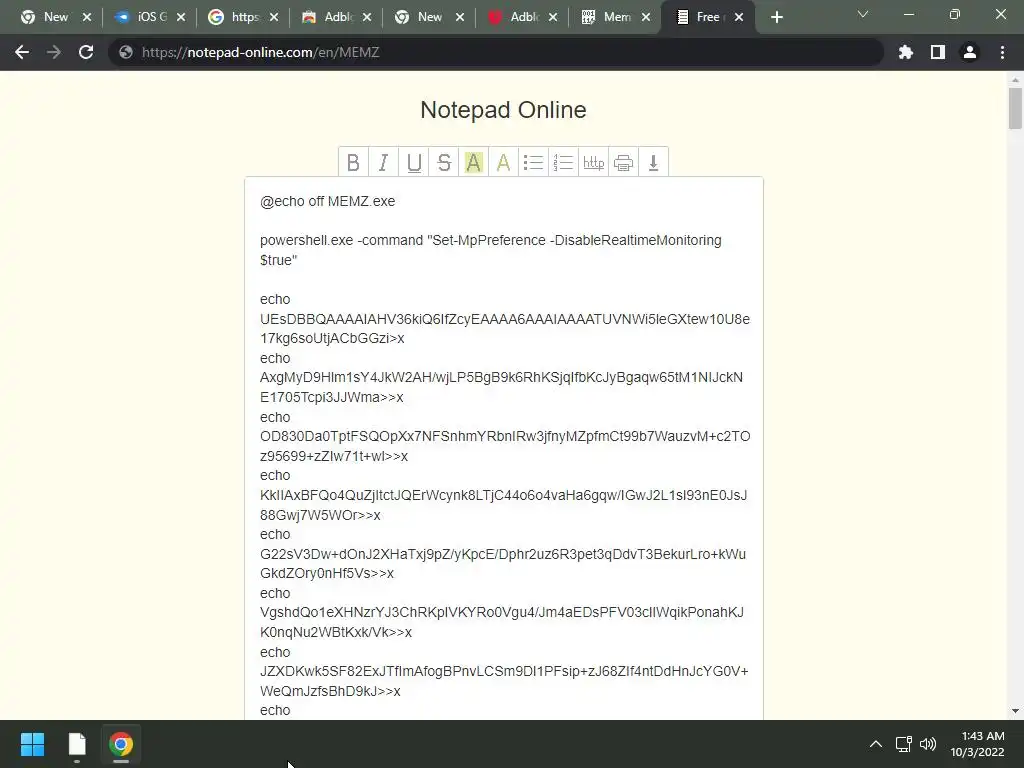This screenshot has height=768, width=1024.
Task: Open the network status tray icon
Action: [903, 744]
